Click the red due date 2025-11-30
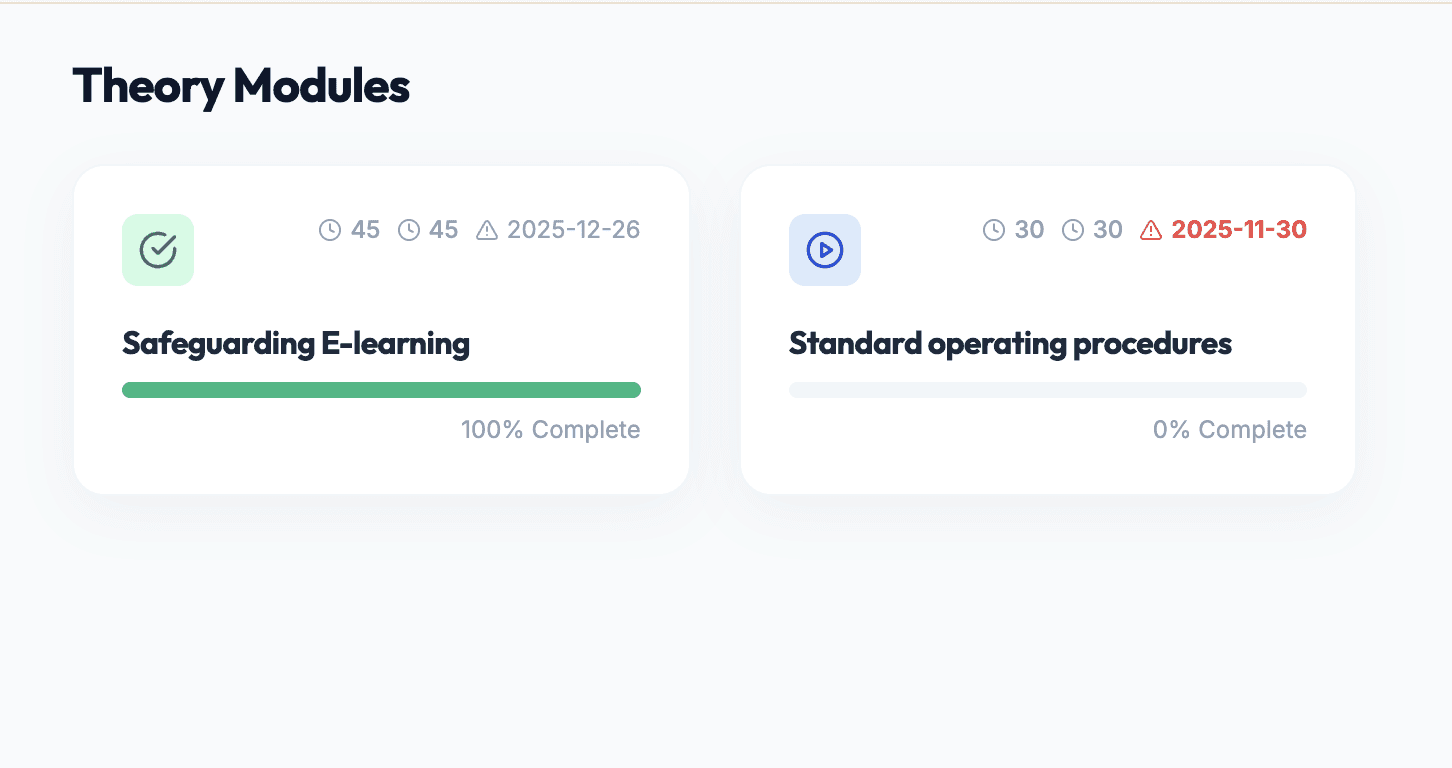1452x768 pixels. coord(1237,229)
